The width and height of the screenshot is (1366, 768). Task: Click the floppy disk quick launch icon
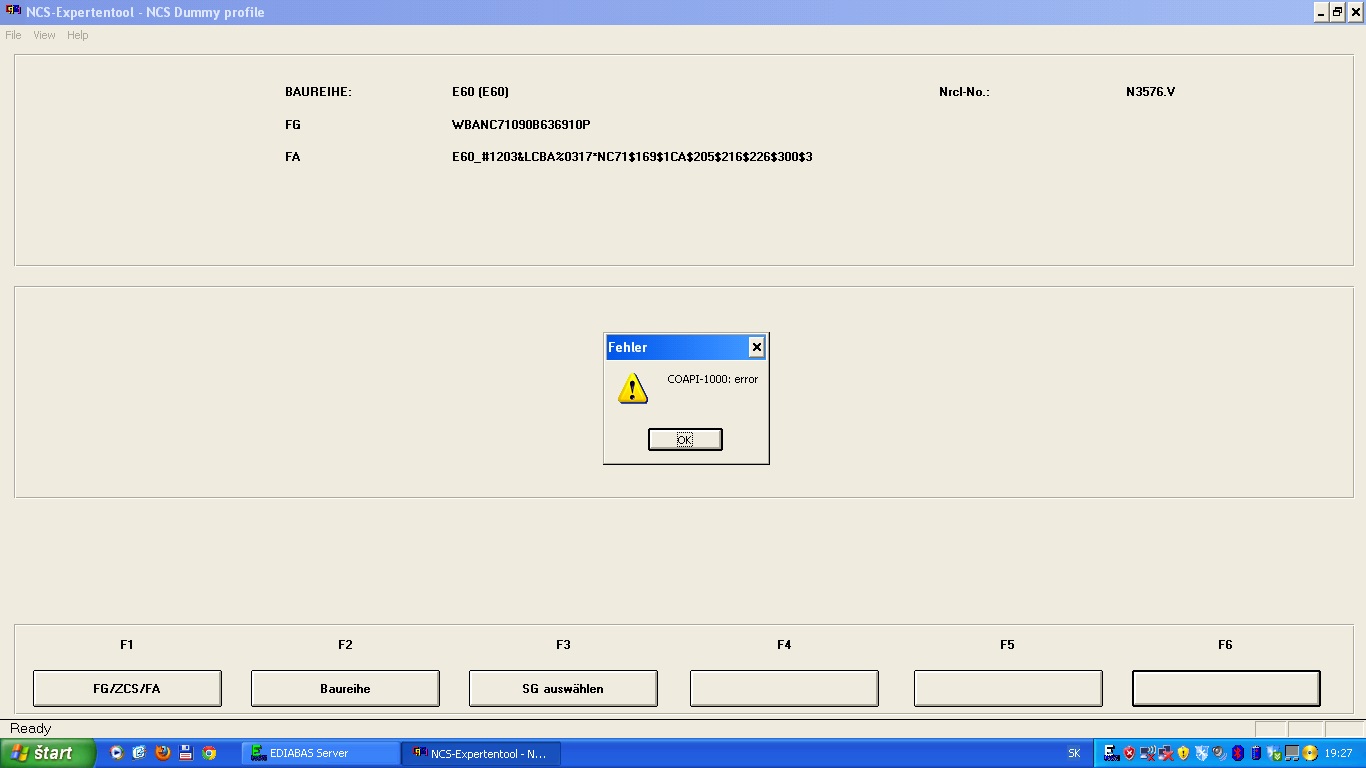coord(186,753)
